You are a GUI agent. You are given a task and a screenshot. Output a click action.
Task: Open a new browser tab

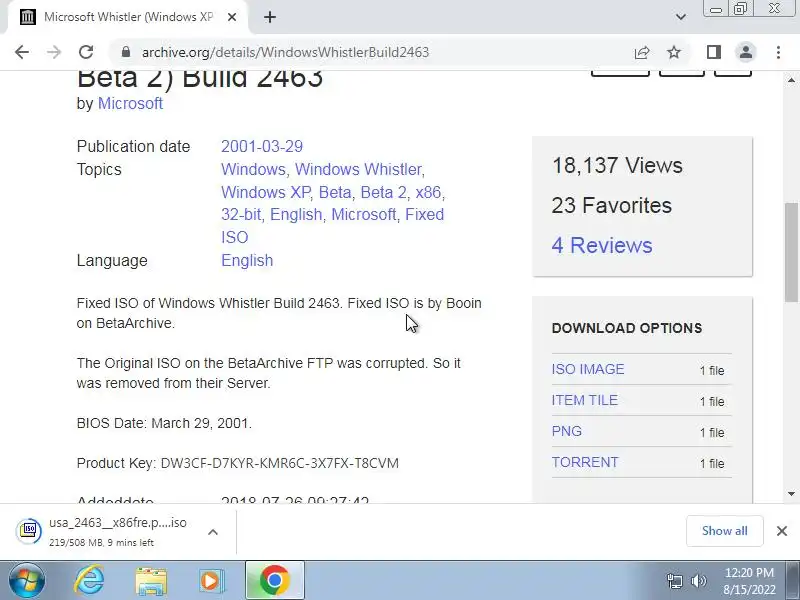(270, 17)
